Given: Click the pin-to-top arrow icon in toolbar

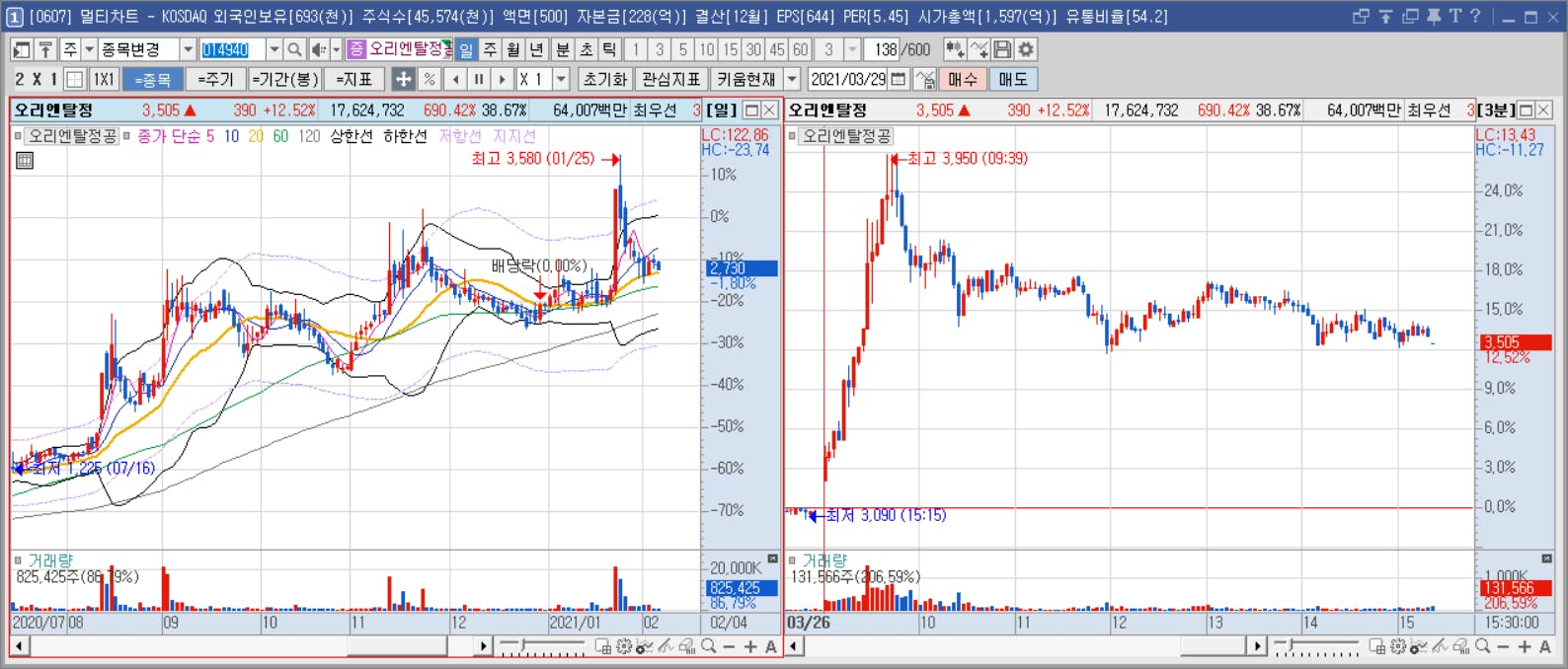Looking at the screenshot, I should coord(45,49).
